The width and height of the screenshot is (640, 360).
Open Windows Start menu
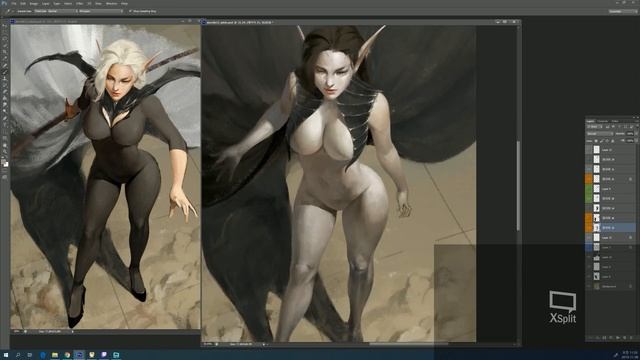[x=6, y=355]
